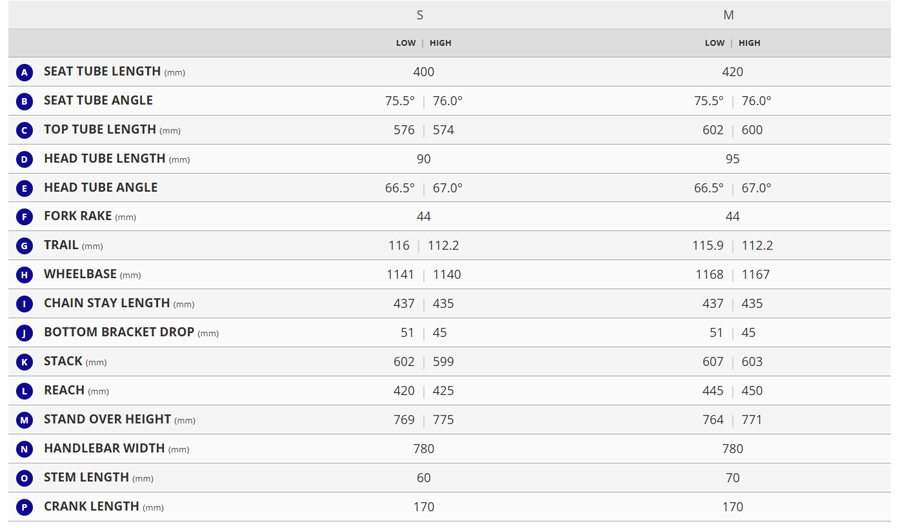Click the circled A seat tube length icon
The width and height of the screenshot is (900, 528).
(24, 72)
